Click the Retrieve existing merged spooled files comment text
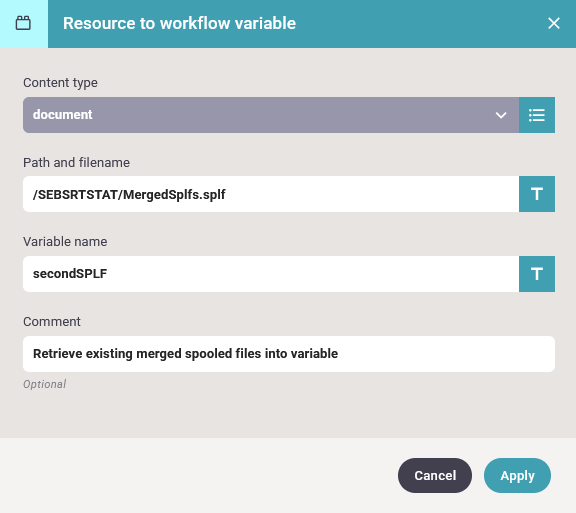This screenshot has height=513, width=576. point(186,354)
